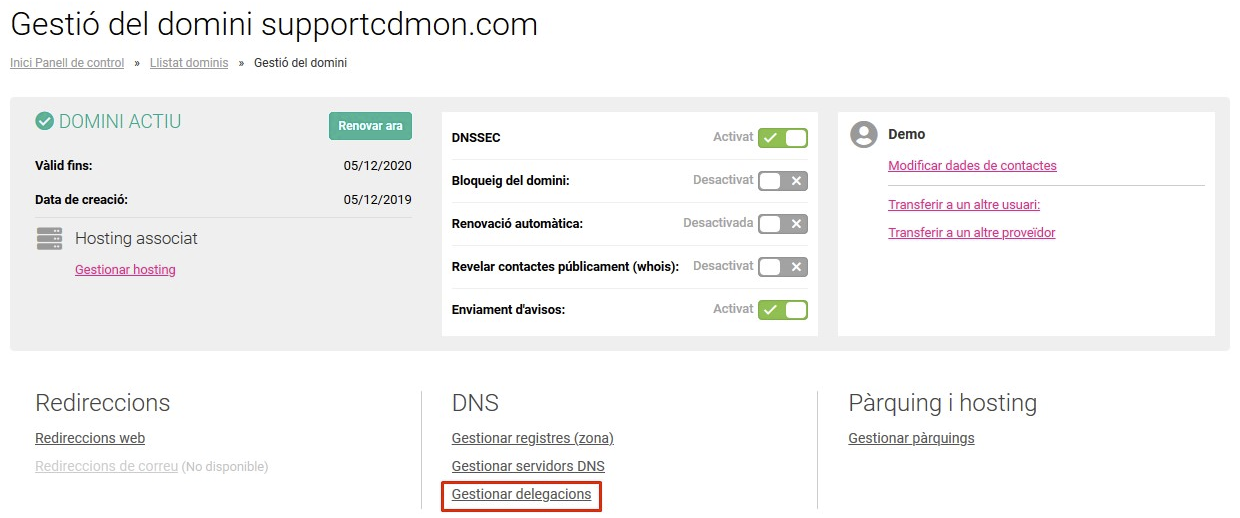This screenshot has width=1240, height=518.
Task: Go to Llistat dominis breadcrumb
Action: click(x=189, y=63)
